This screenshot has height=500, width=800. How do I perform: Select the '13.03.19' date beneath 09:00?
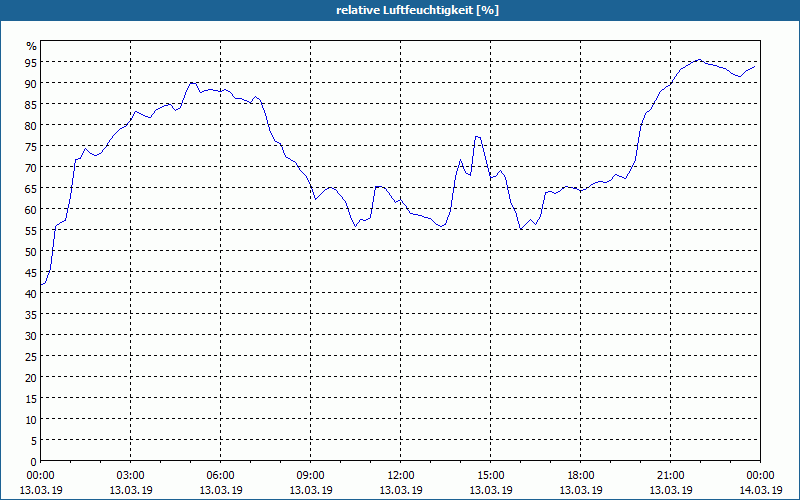point(311,490)
